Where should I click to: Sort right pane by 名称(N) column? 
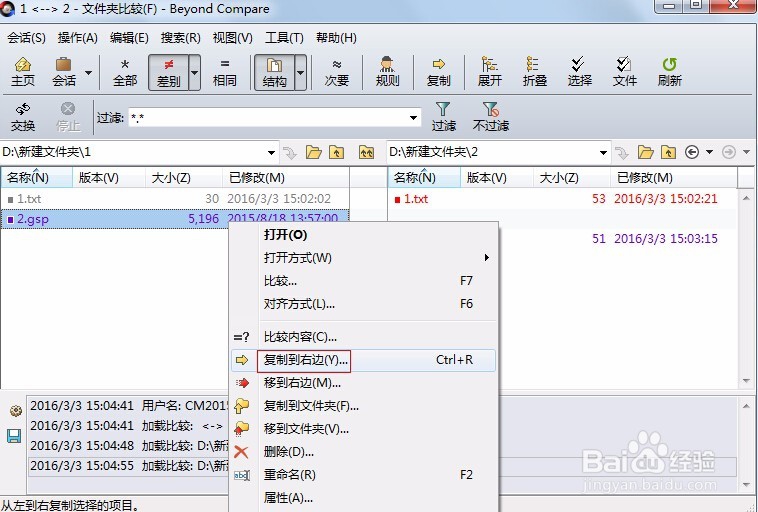point(424,177)
